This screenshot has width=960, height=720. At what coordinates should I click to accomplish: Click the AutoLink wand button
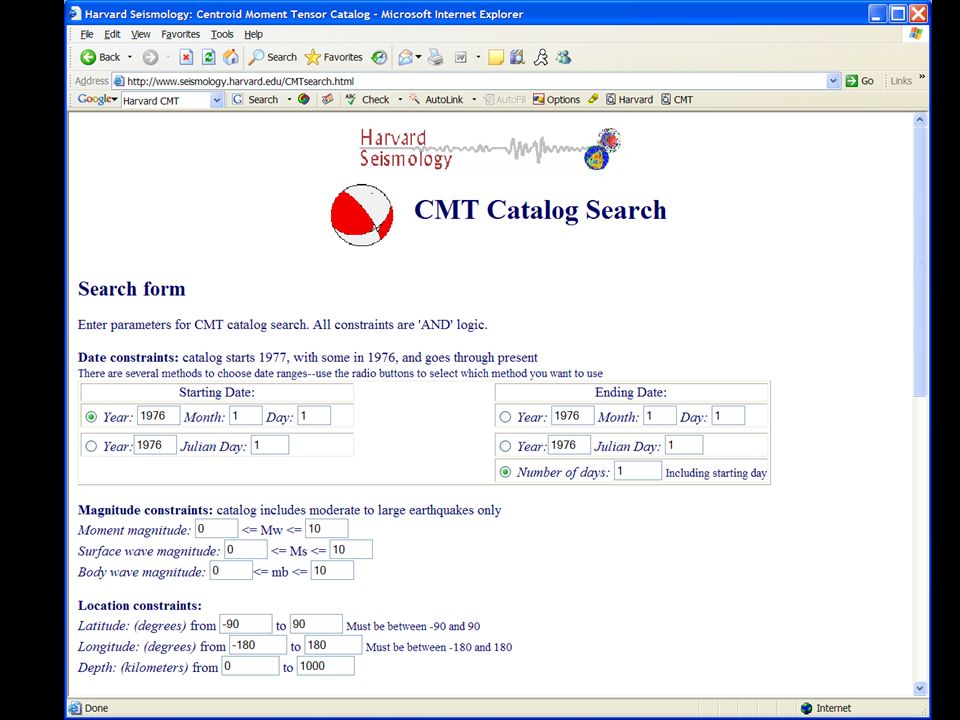coord(437,99)
